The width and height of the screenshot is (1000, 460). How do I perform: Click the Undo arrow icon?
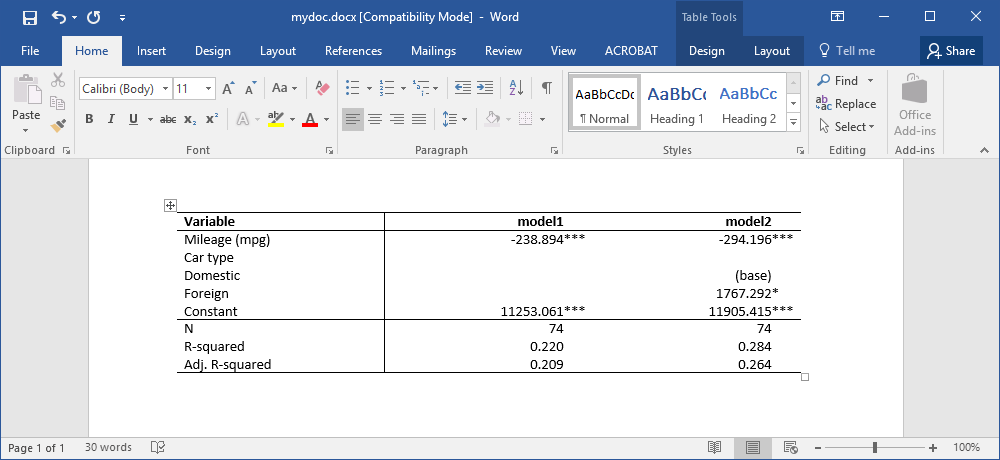59,17
